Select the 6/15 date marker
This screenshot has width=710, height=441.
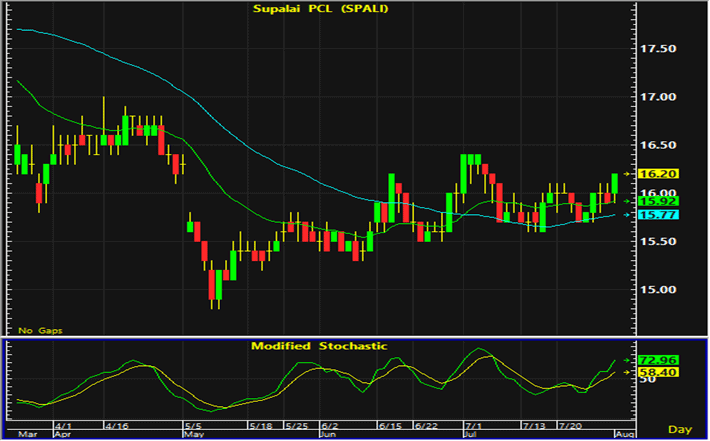[390, 426]
